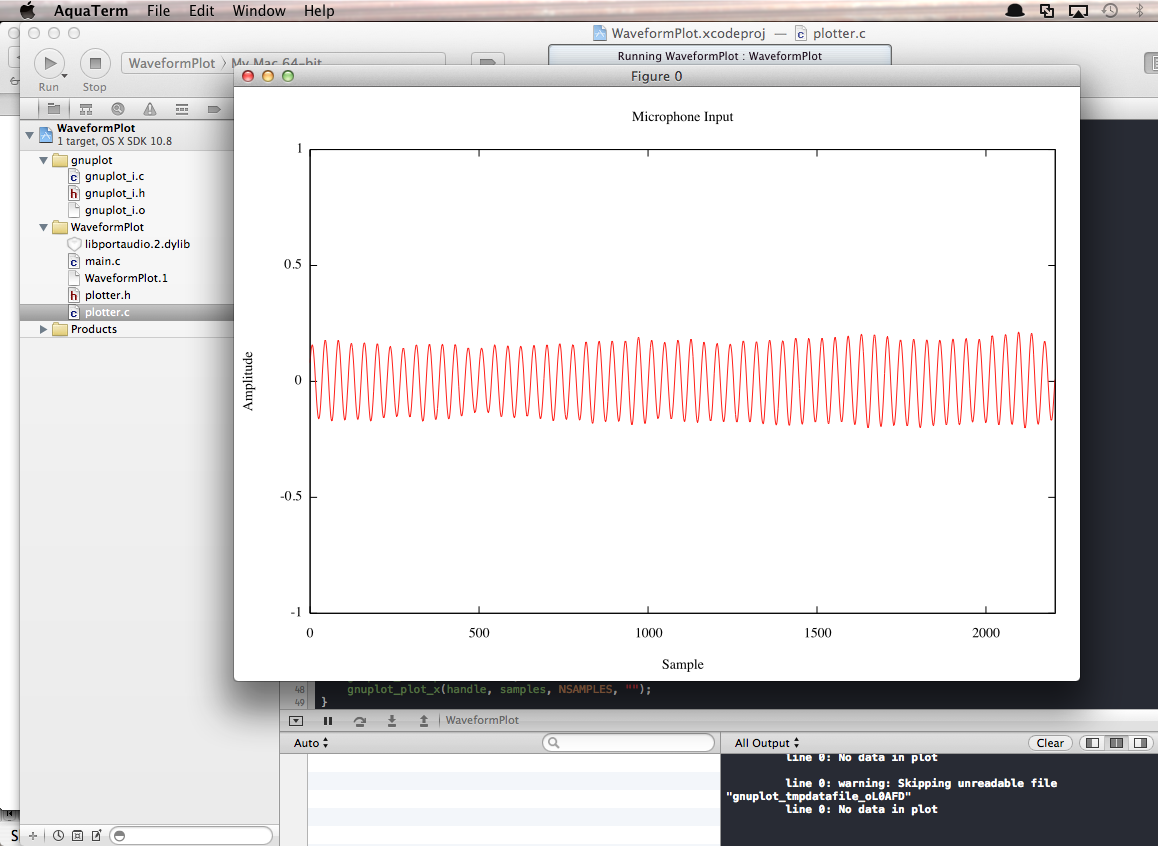Expand the Products folder
1158x846 pixels.
(43, 329)
